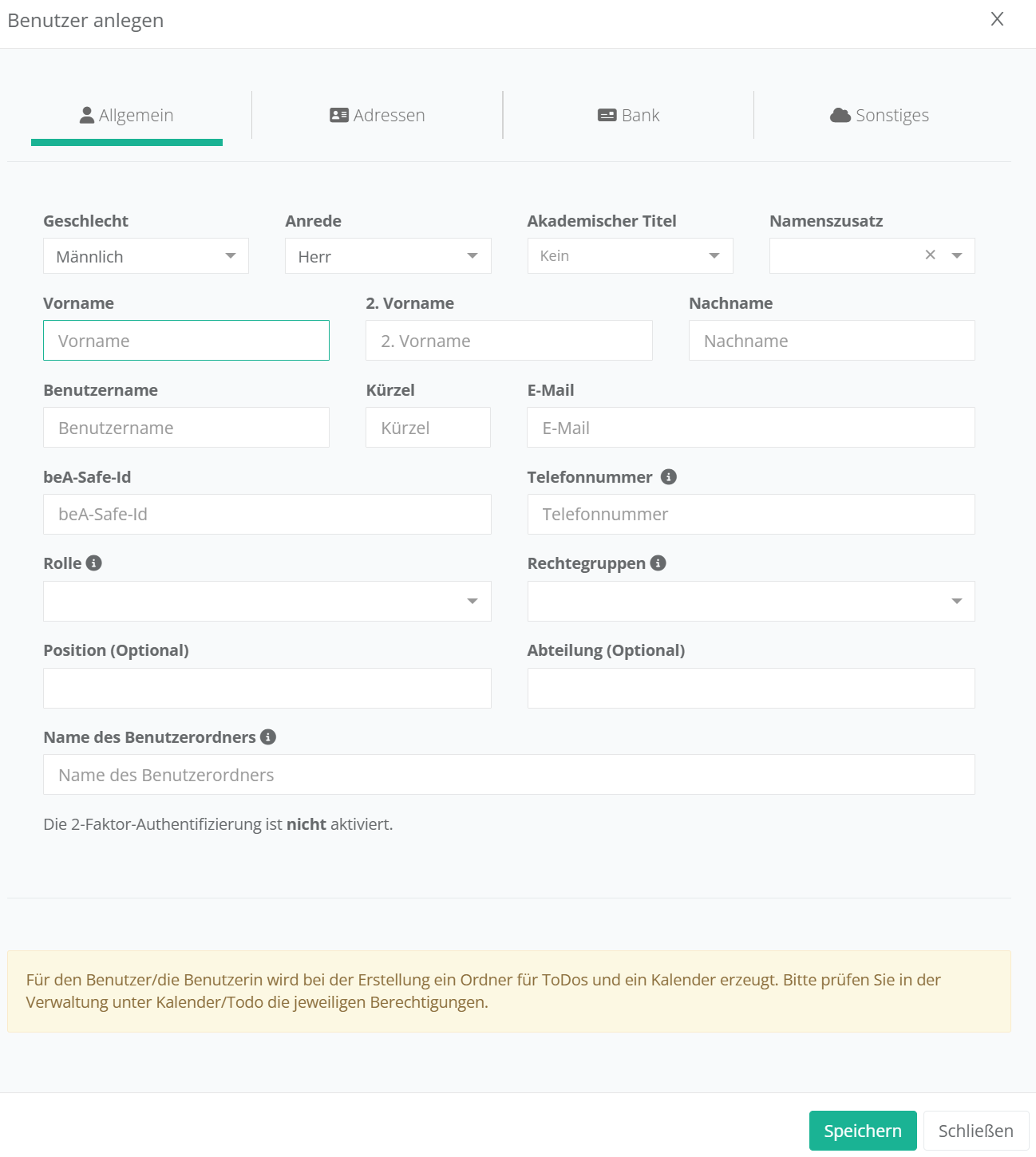Open the Akademischer Titel dropdown

(630, 256)
